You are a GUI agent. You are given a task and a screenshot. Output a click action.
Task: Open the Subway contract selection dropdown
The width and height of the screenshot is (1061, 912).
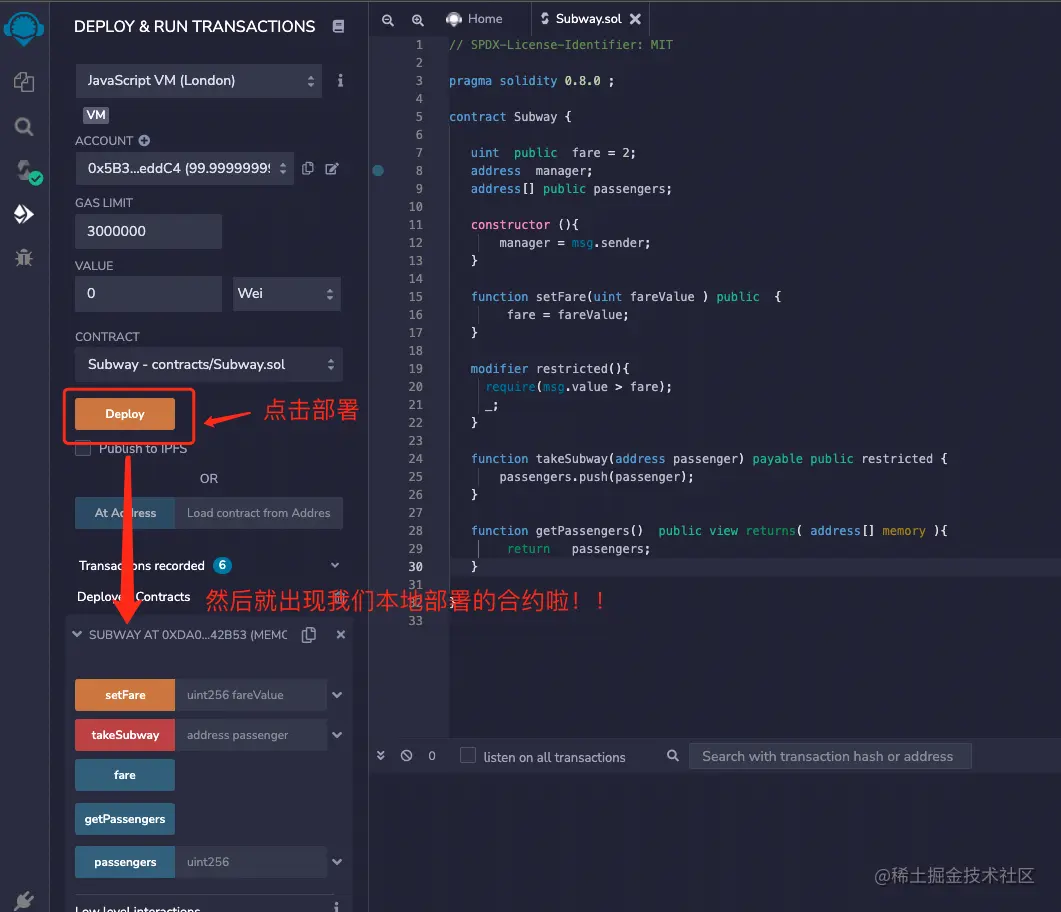click(x=209, y=365)
